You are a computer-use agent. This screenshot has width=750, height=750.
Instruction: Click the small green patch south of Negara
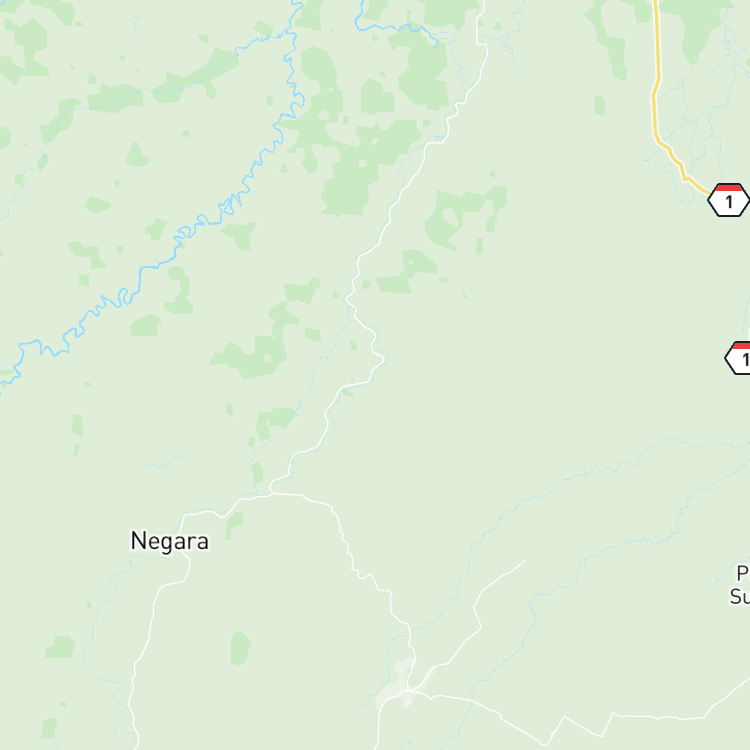241,648
